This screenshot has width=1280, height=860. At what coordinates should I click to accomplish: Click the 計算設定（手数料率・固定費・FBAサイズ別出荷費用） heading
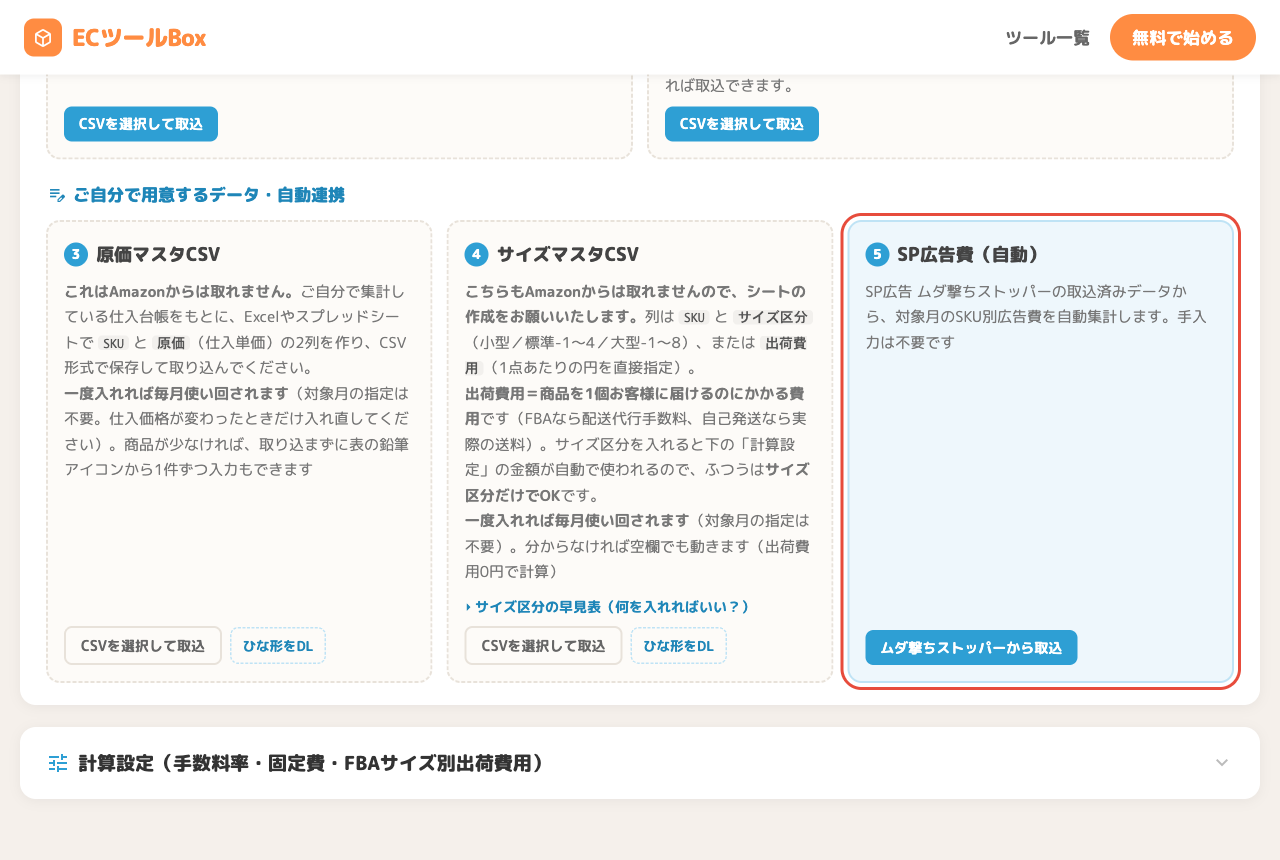click(x=314, y=763)
